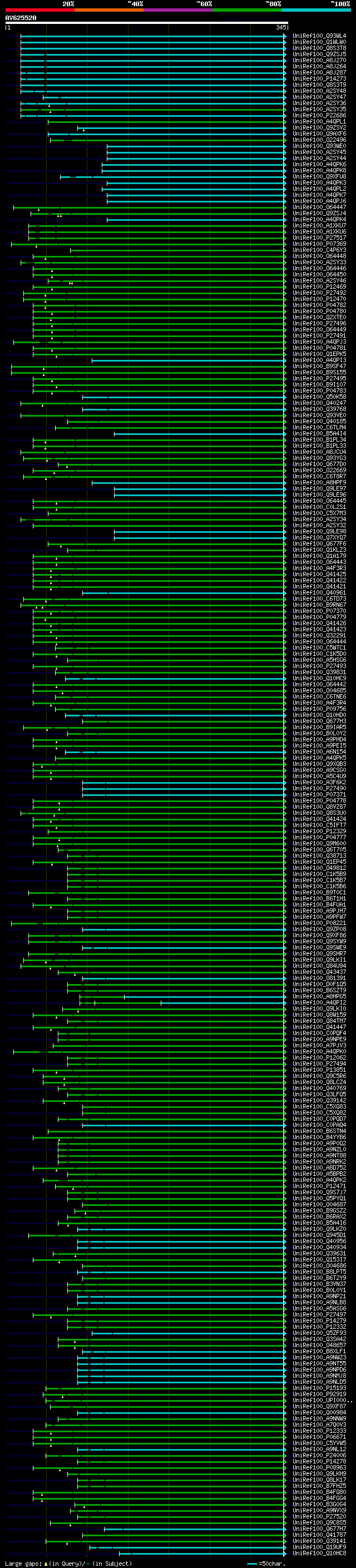This screenshot has height=1568, width=356.
Task: Click the red ~20% identity legend segment
Action: [x=39, y=10]
